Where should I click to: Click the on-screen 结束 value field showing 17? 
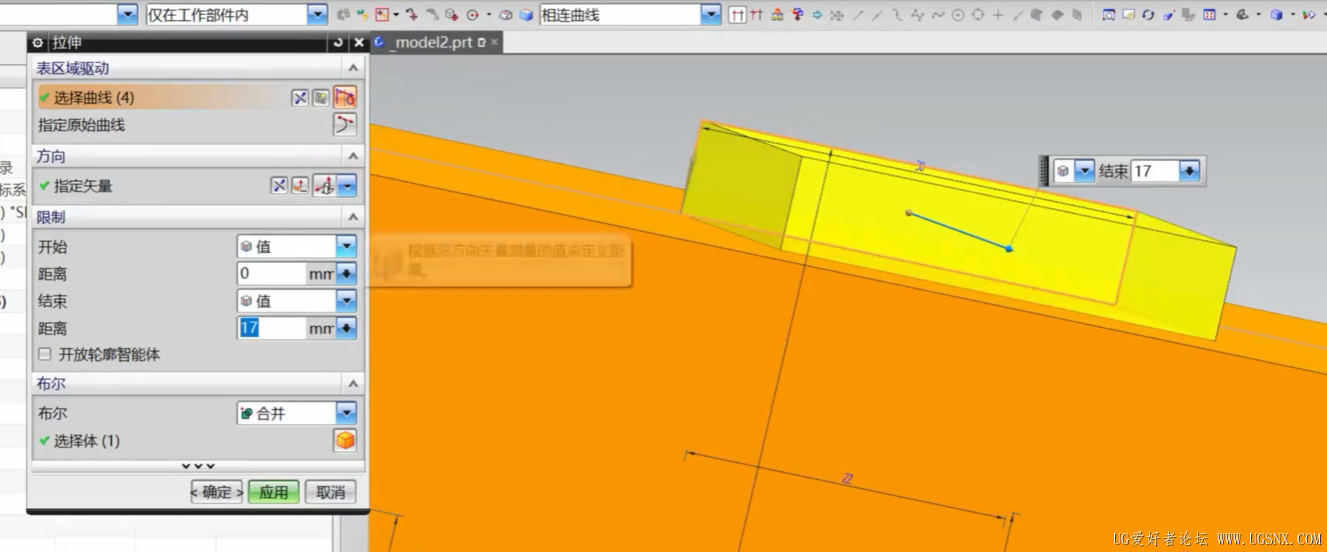(x=1155, y=171)
